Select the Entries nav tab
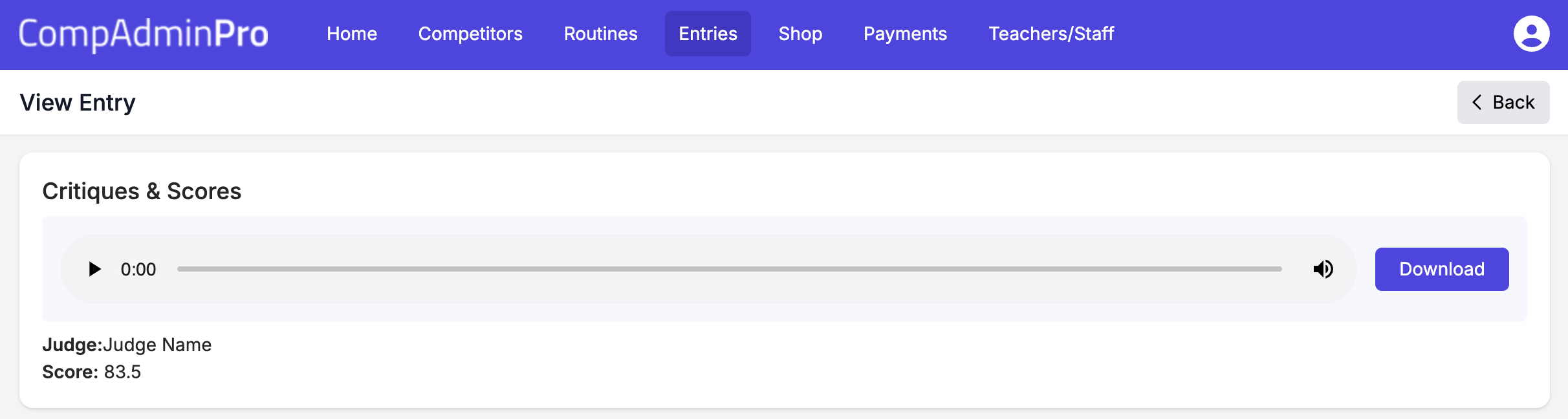 click(x=708, y=34)
